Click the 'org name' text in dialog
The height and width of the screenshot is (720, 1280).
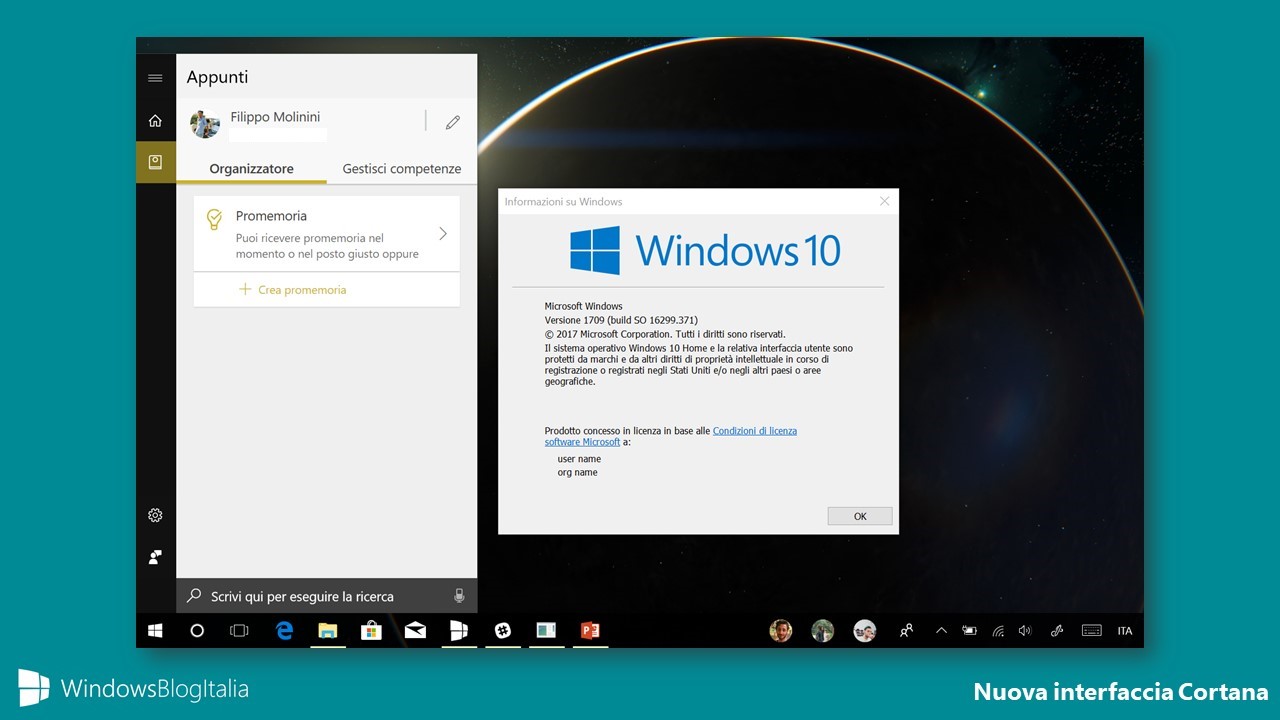[577, 472]
